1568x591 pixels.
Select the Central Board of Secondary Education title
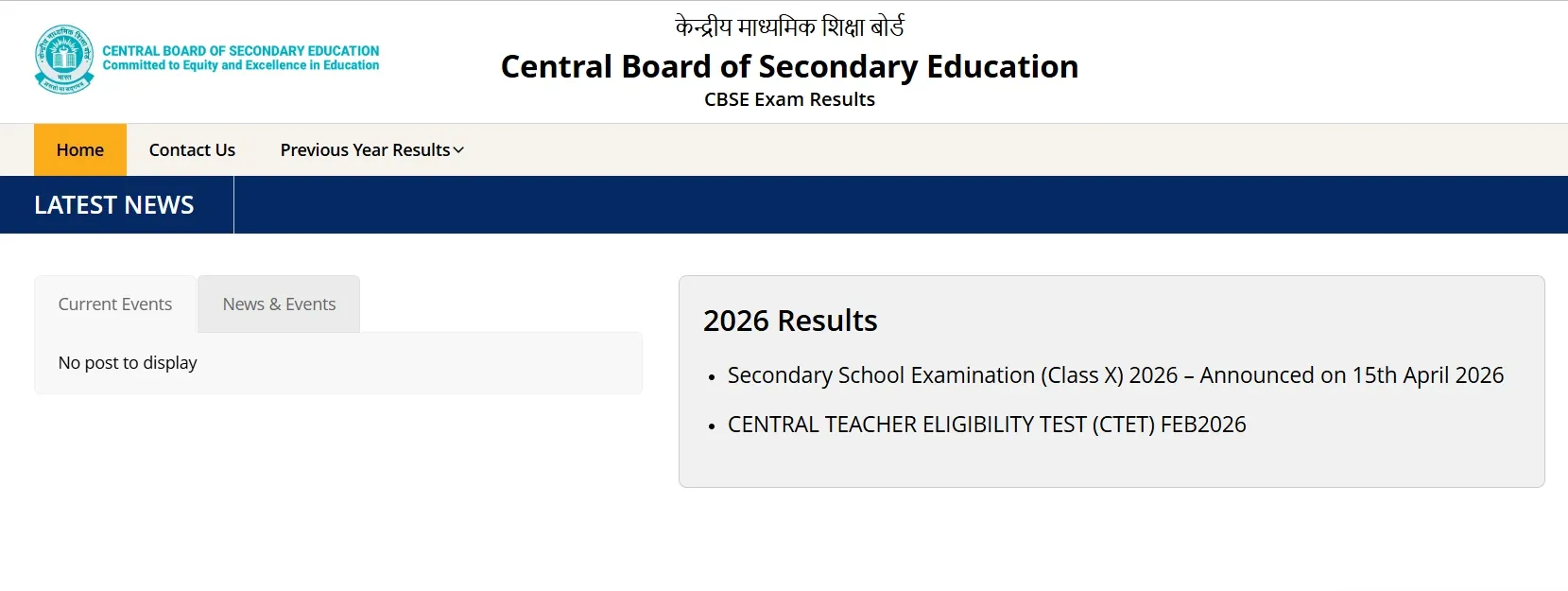790,66
